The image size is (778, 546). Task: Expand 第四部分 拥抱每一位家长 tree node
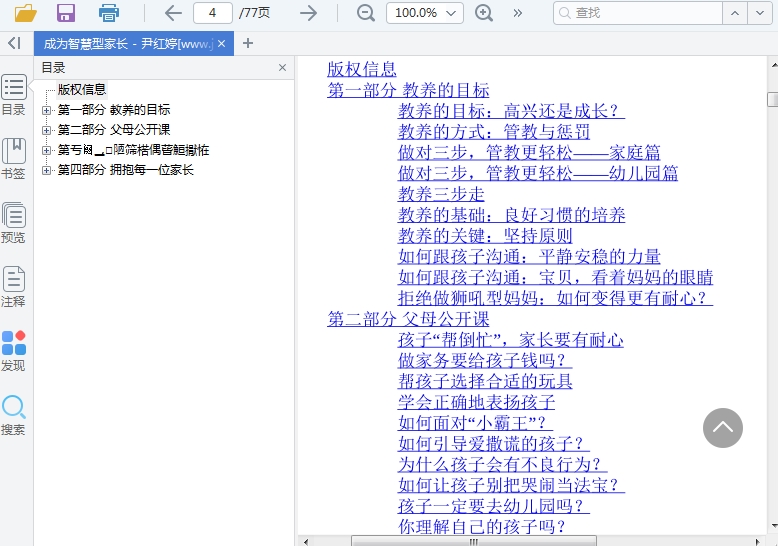pos(46,170)
